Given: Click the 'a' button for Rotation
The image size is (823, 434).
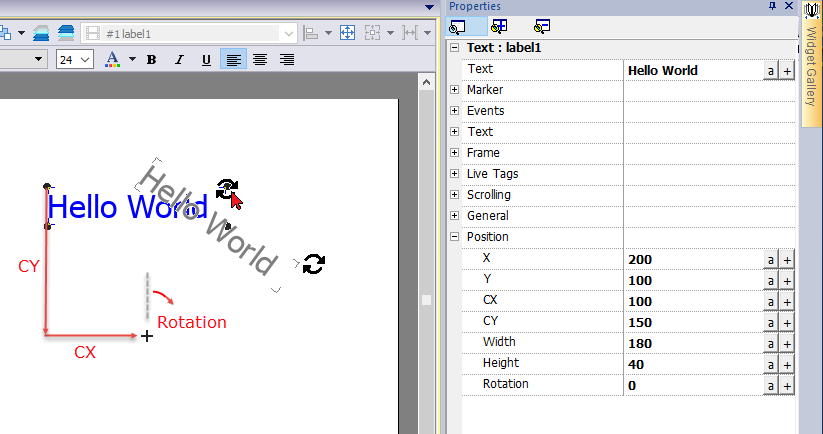Looking at the screenshot, I should [x=771, y=385].
